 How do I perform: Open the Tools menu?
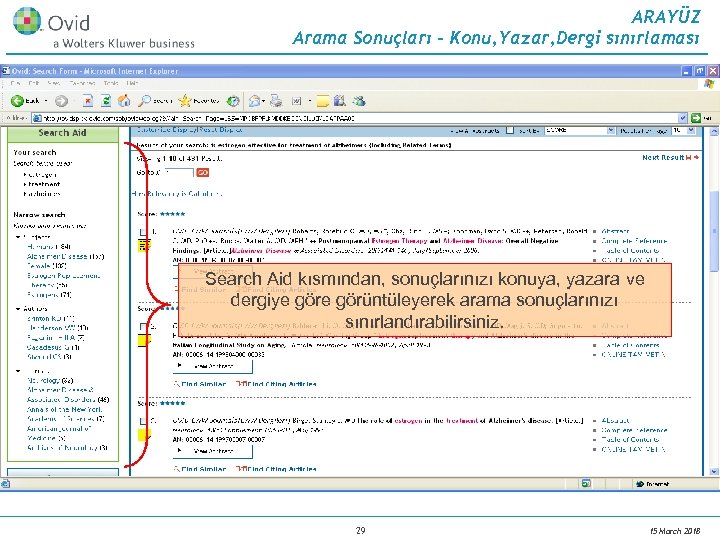click(111, 83)
